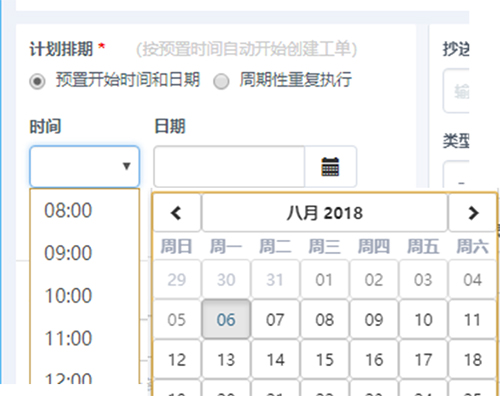Choose 08:00 from time list
Image resolution: width=500 pixels, height=396 pixels.
point(68,210)
